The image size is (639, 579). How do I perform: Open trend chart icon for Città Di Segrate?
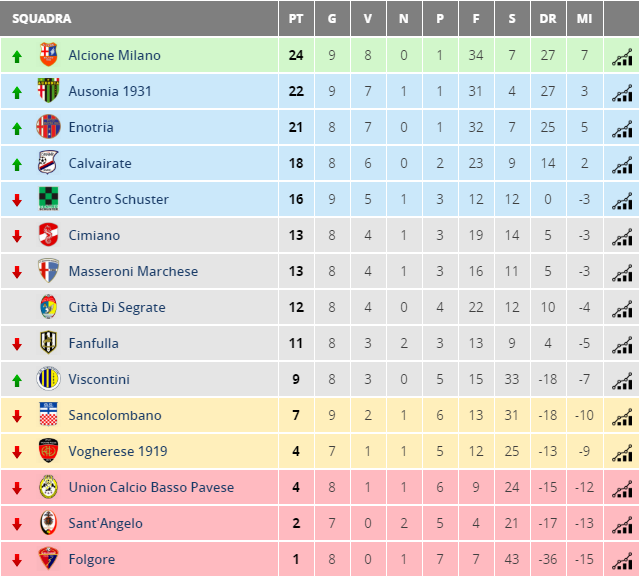(622, 309)
